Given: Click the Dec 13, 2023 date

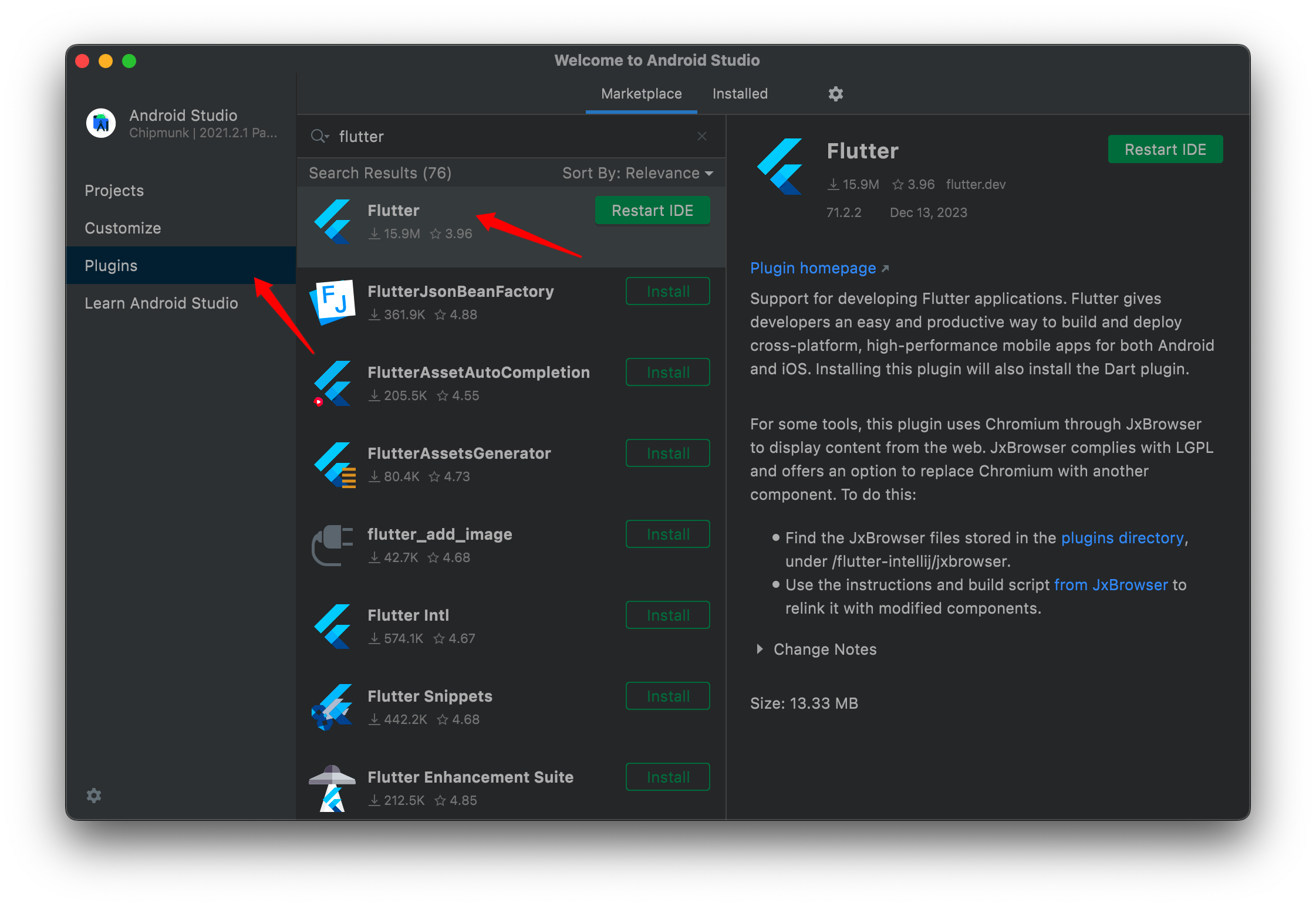Looking at the screenshot, I should (928, 212).
